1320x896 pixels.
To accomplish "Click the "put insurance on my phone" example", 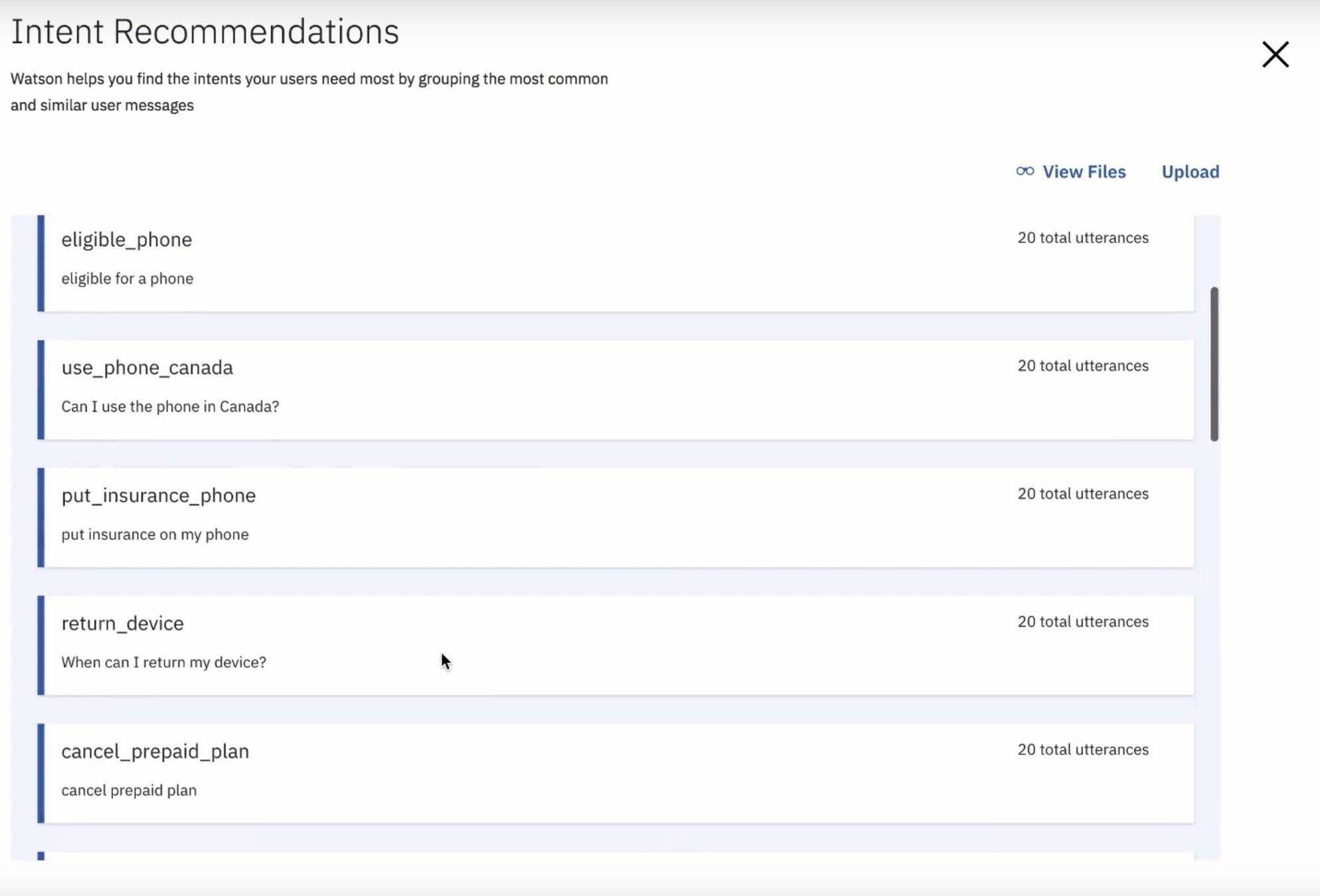I will 155,534.
